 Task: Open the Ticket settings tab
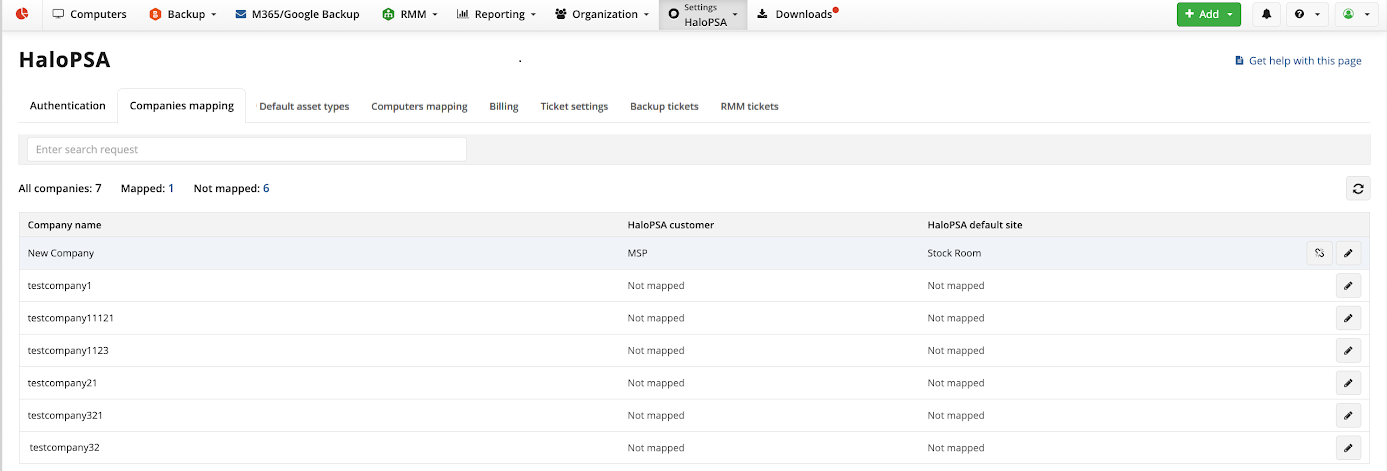tap(574, 106)
